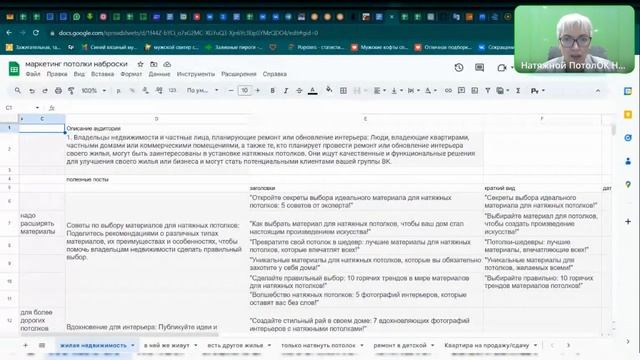Open the Calendar side panel icon
Screen dimensions: 640x360
pos(628,91)
